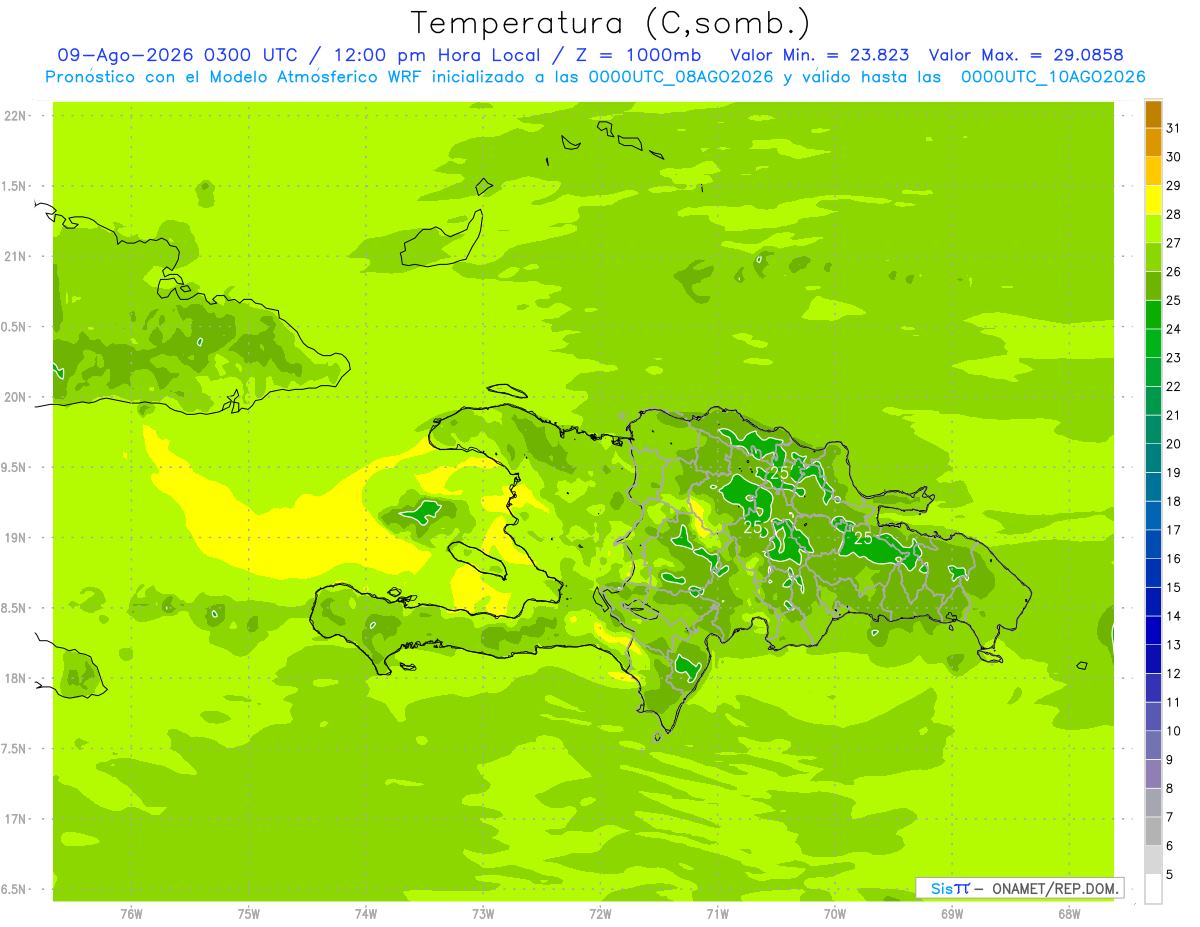Screen dimensions: 1200x927
Task: Click the legend scale number 22
Action: tap(1173, 386)
